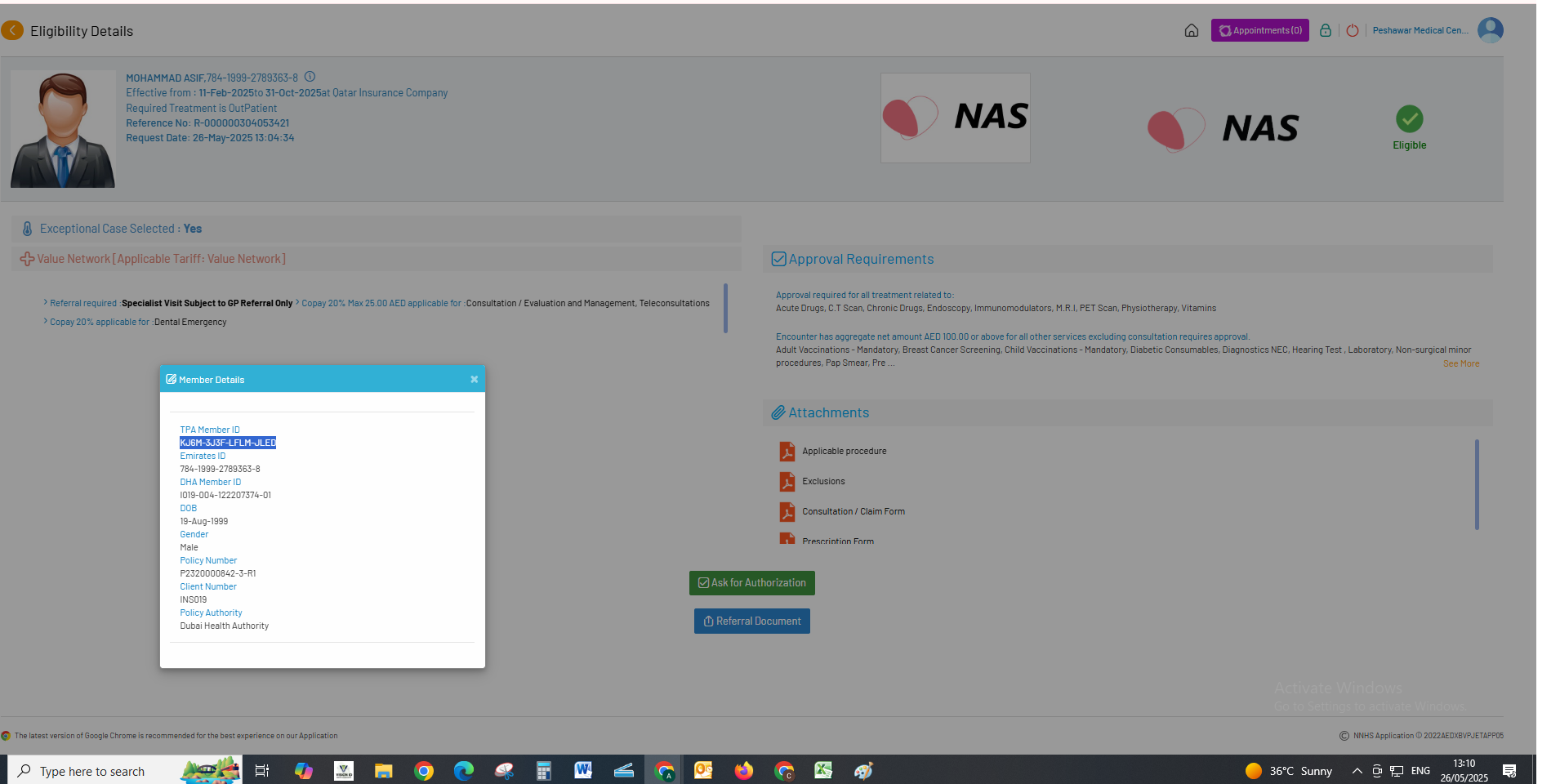Click See More under Approval Requirements
This screenshot has width=1560, height=784.
(x=1461, y=364)
